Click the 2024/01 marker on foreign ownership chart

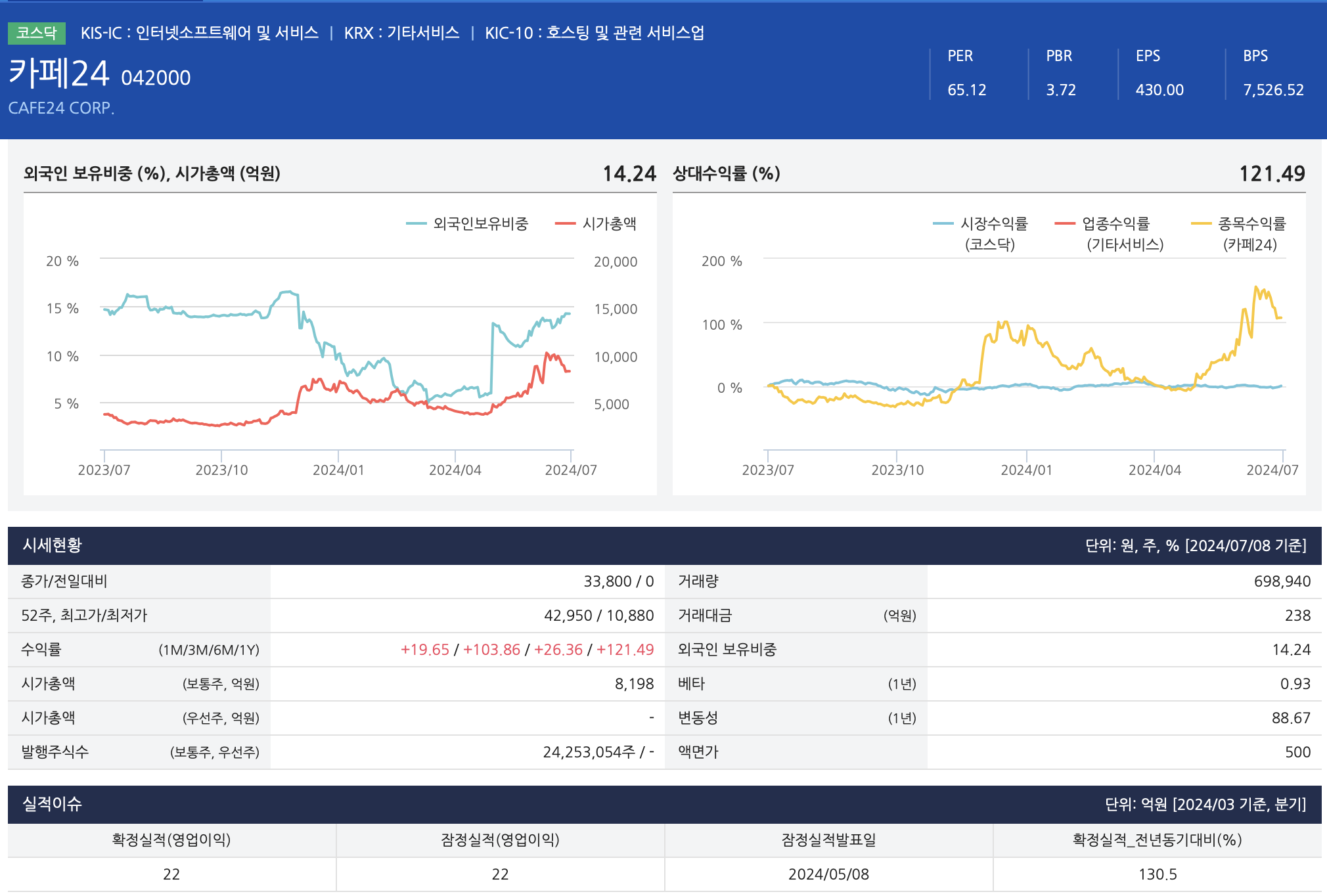[x=338, y=470]
